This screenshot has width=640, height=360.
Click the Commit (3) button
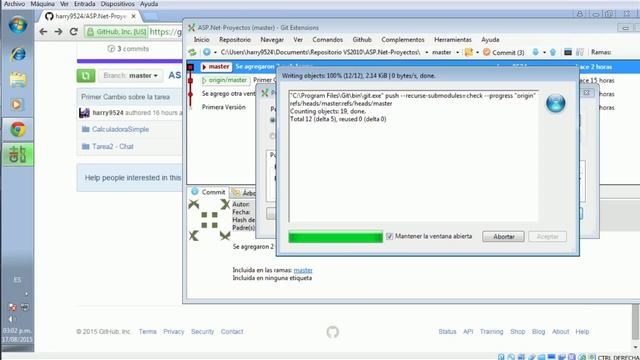click(504, 52)
